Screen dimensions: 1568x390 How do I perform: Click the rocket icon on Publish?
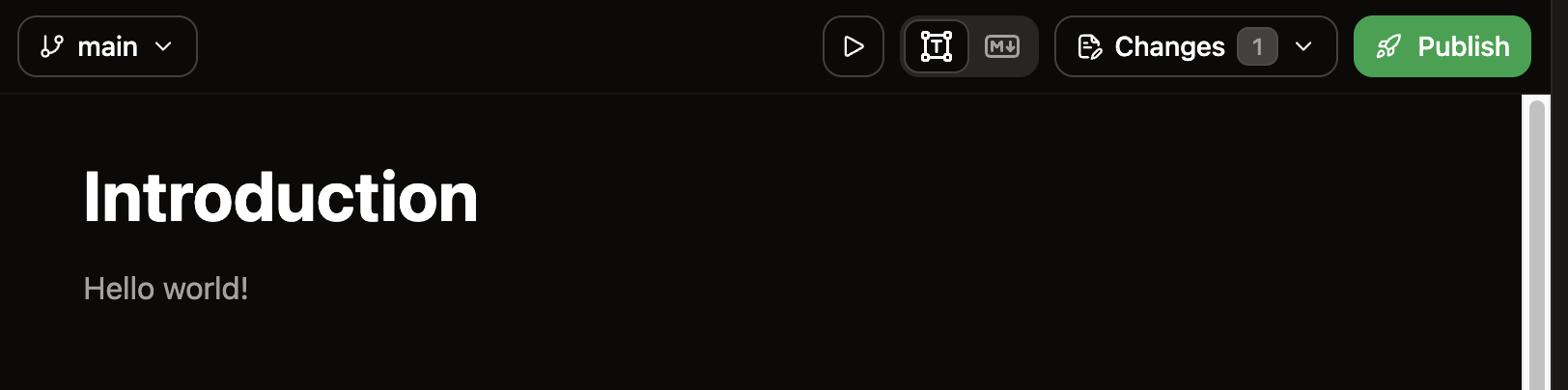click(x=1388, y=46)
